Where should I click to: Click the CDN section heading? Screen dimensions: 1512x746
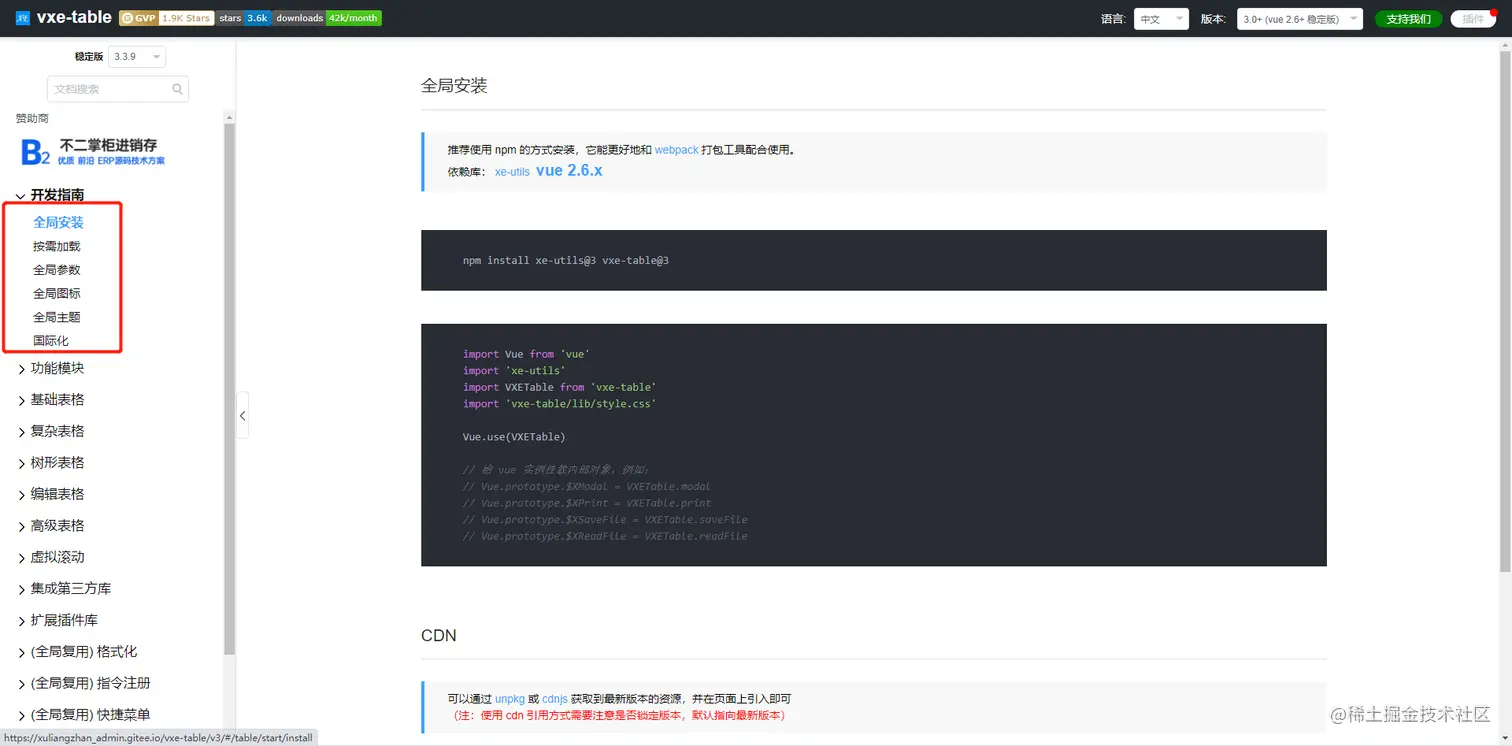[439, 635]
